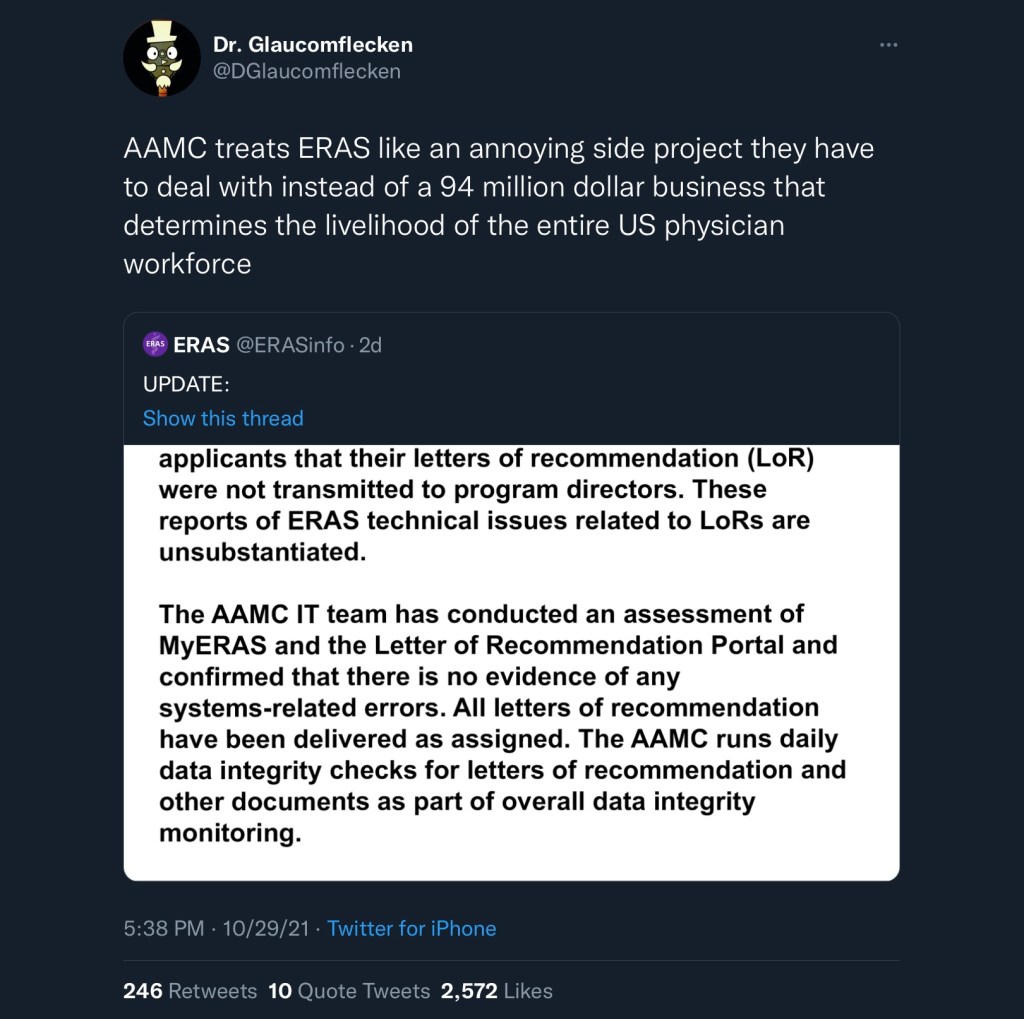Click the "unsubstantiated" paragraph in image

coord(484,505)
